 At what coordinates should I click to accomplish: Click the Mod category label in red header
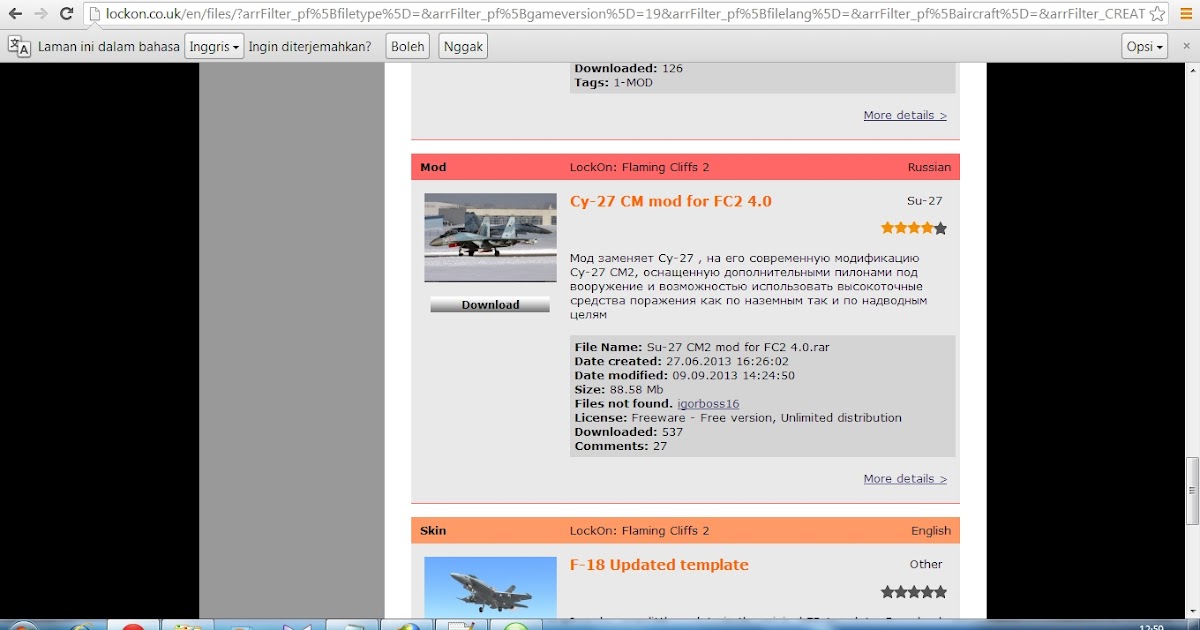point(433,167)
